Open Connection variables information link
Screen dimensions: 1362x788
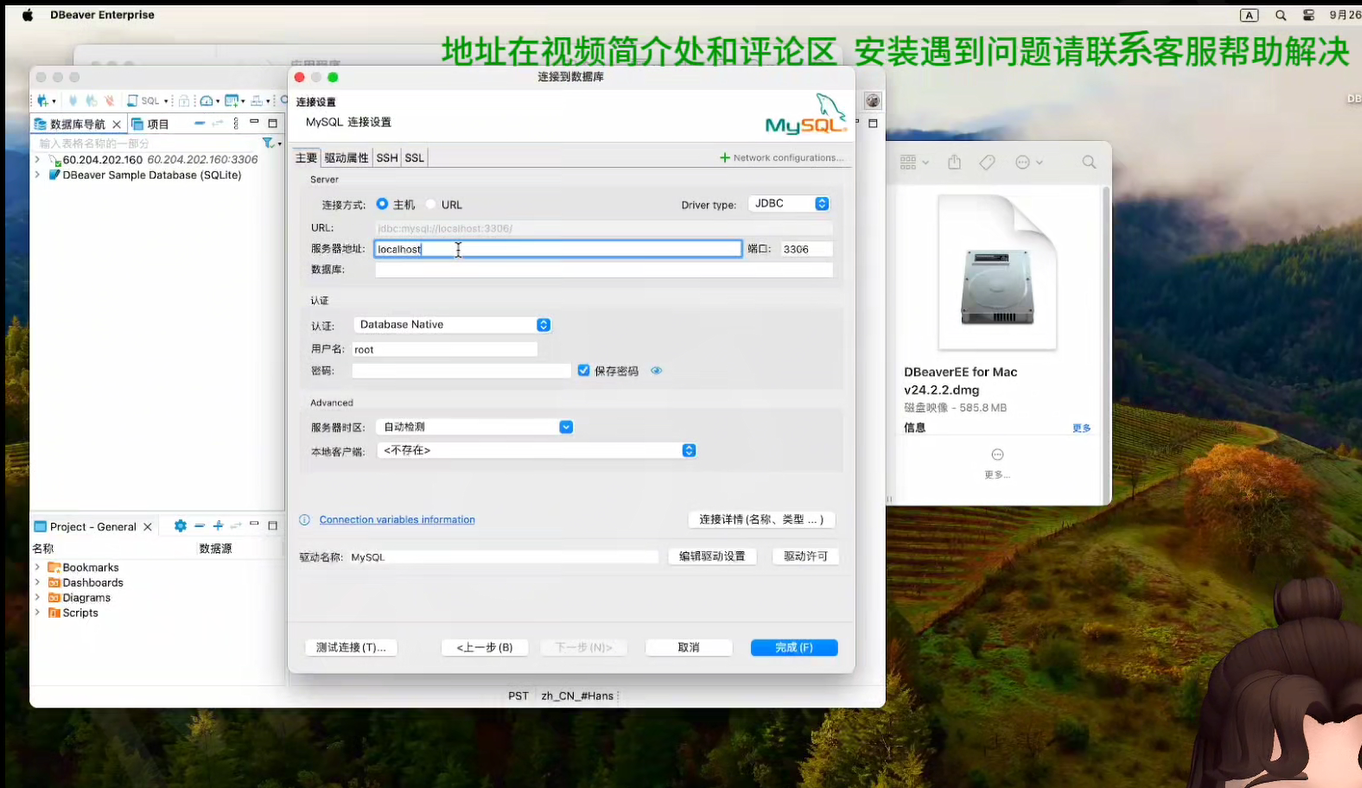[397, 520]
